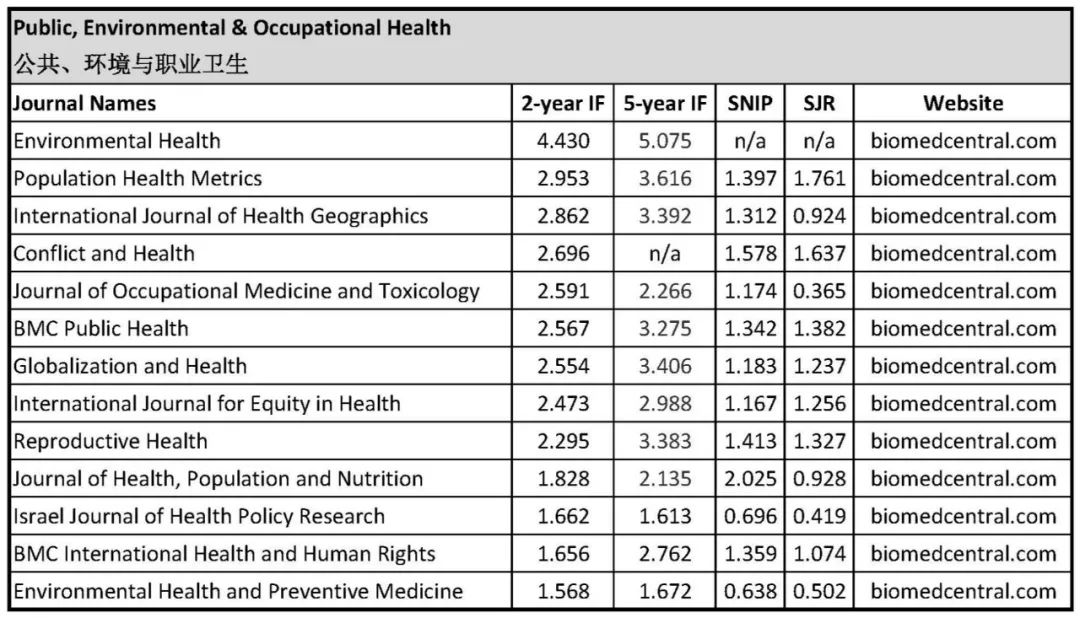Open biomedcentral.com link for BMC Public Health
The height and width of the screenshot is (618, 1080).
click(962, 328)
